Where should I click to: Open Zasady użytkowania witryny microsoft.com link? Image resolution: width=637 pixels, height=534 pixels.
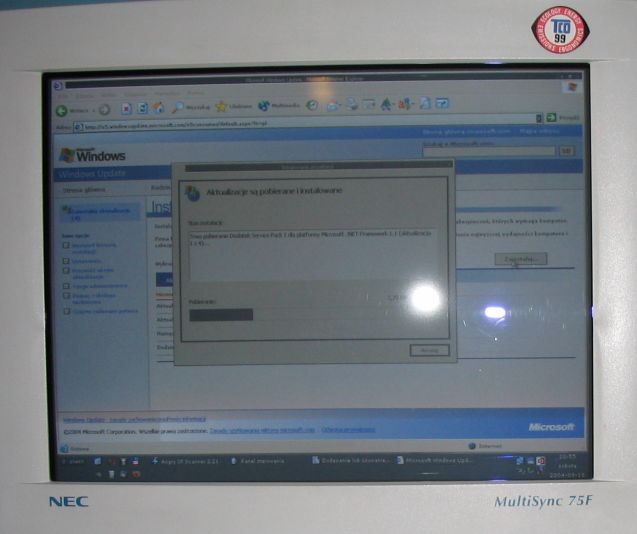(262, 430)
